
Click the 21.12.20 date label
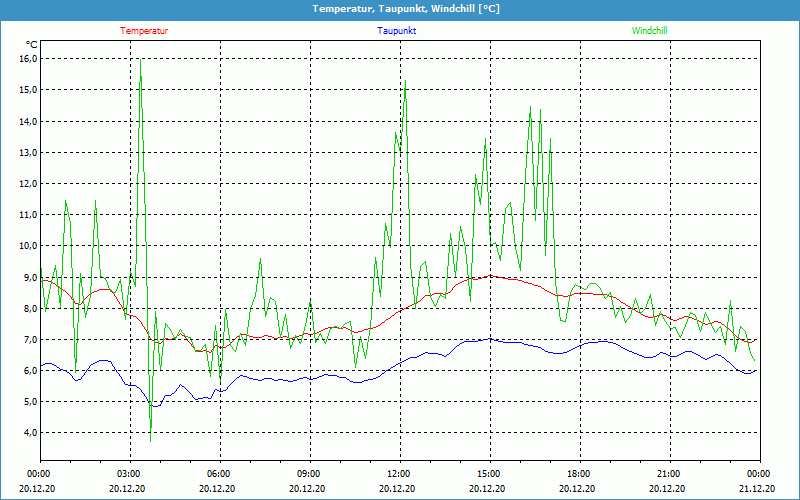[x=758, y=489]
